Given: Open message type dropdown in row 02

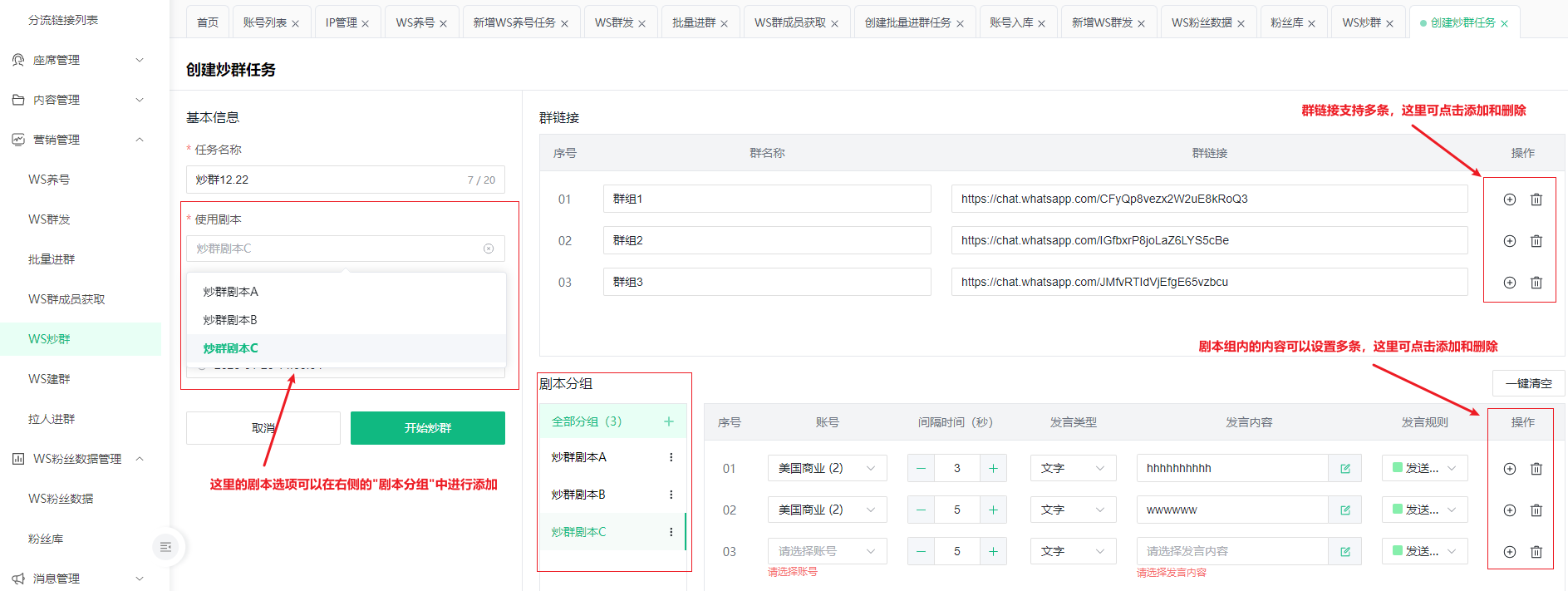Looking at the screenshot, I should [1072, 510].
